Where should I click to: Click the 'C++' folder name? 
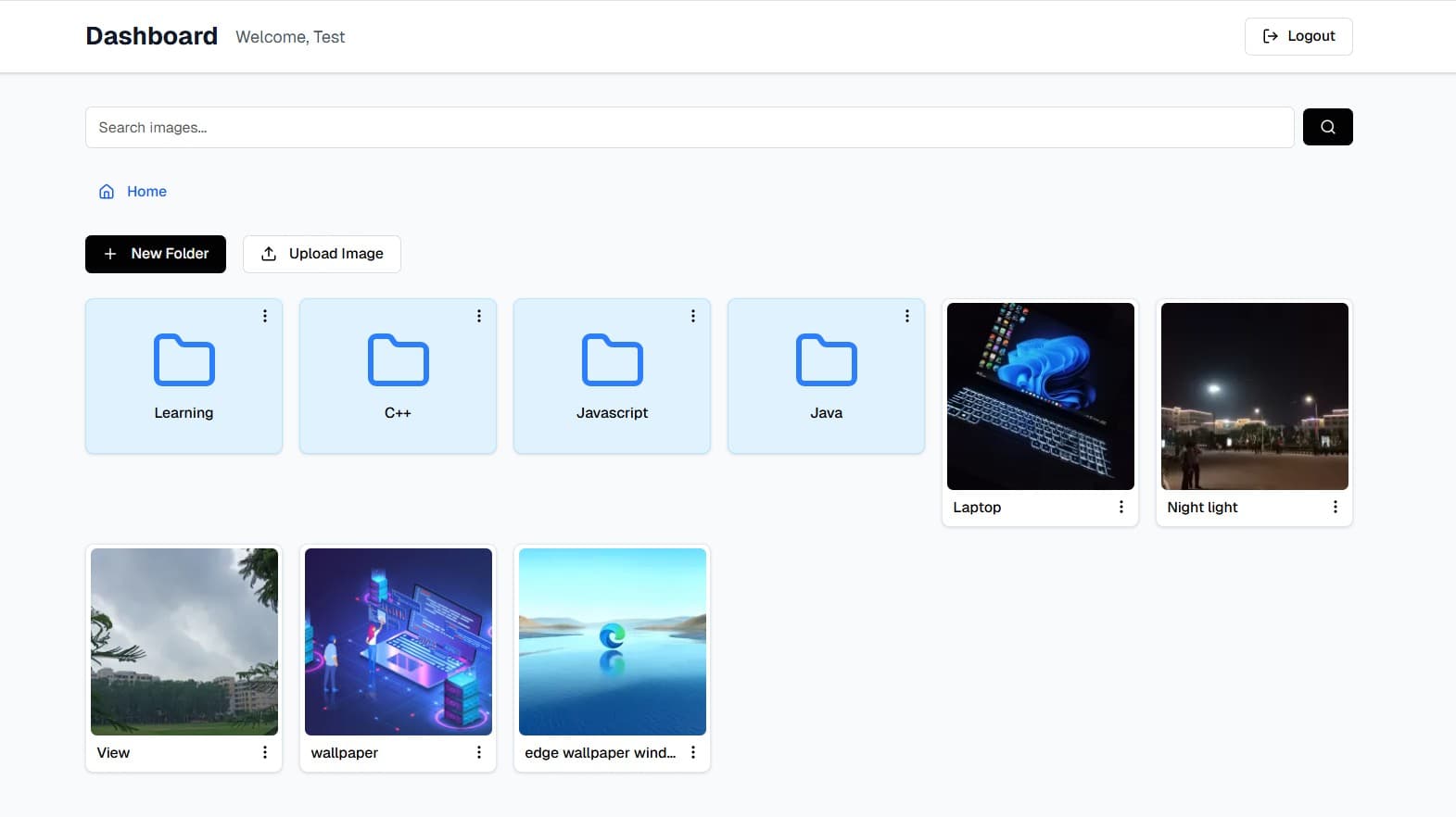point(398,413)
